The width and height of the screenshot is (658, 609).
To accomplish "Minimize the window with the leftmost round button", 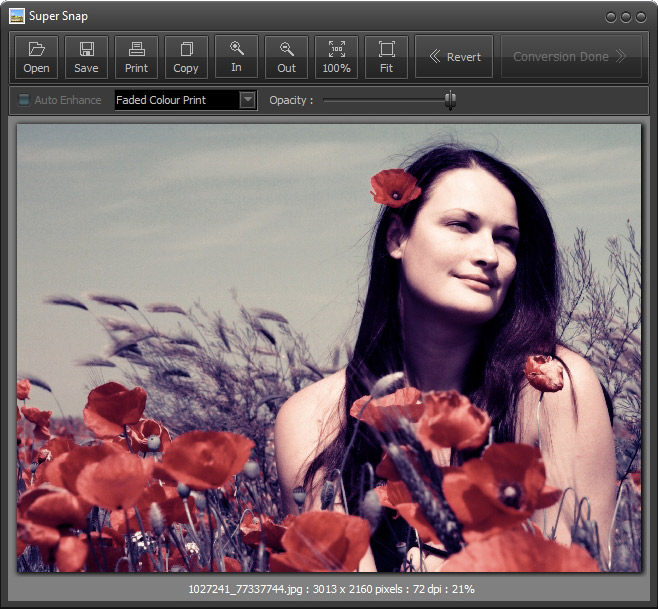I will (611, 17).
